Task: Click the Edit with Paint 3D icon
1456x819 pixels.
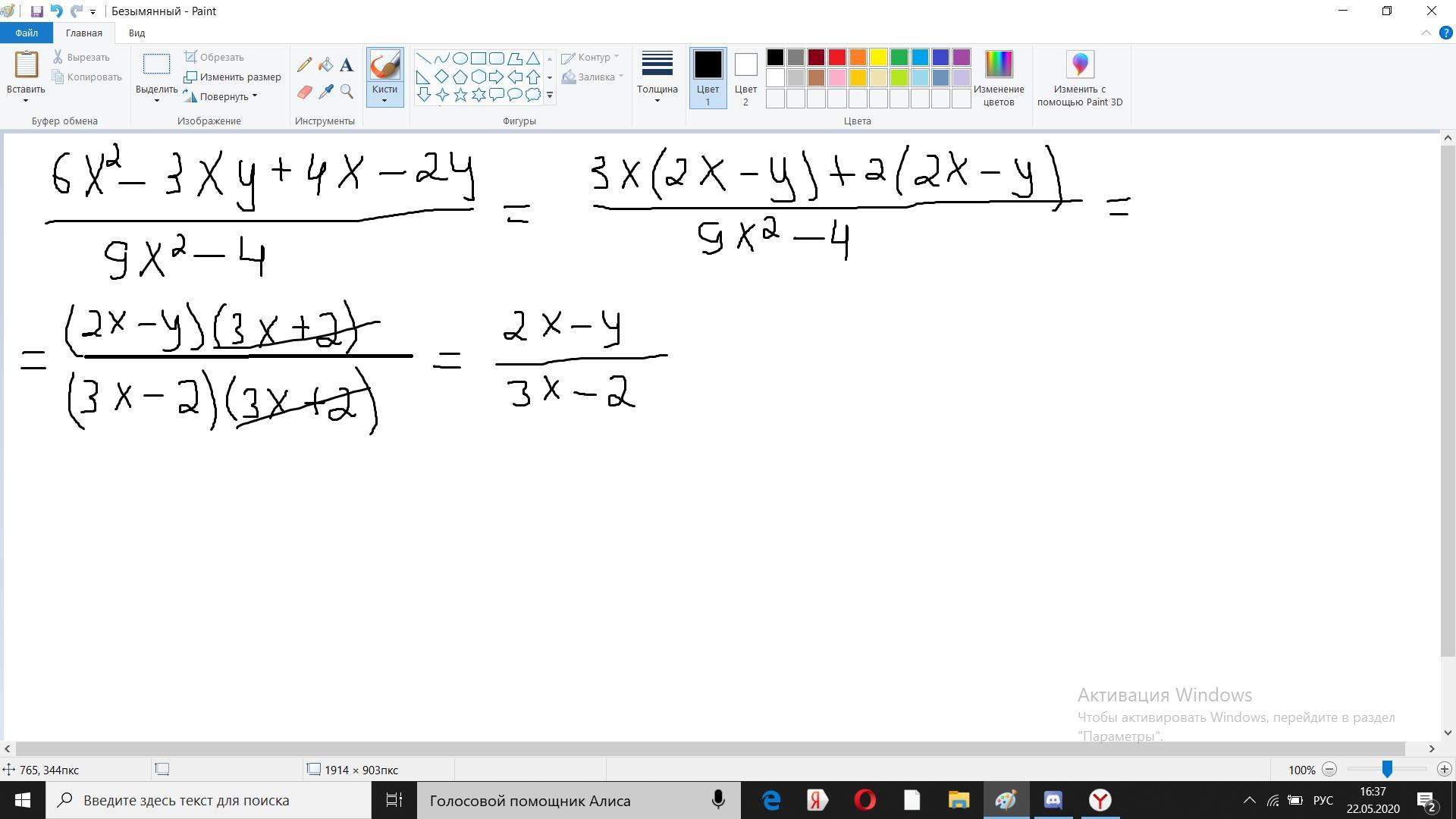Action: point(1080,65)
